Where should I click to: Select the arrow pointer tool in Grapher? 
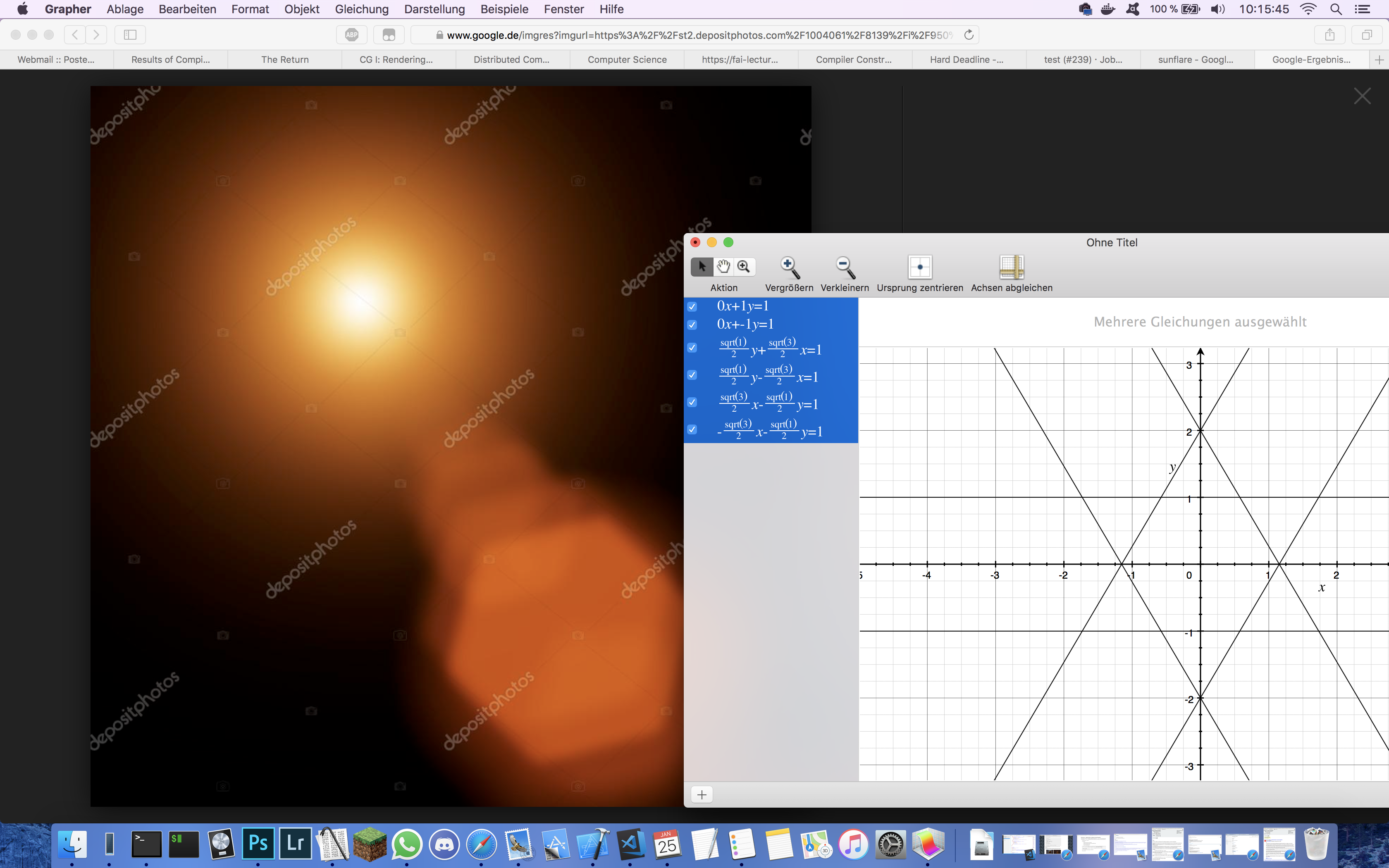point(702,266)
